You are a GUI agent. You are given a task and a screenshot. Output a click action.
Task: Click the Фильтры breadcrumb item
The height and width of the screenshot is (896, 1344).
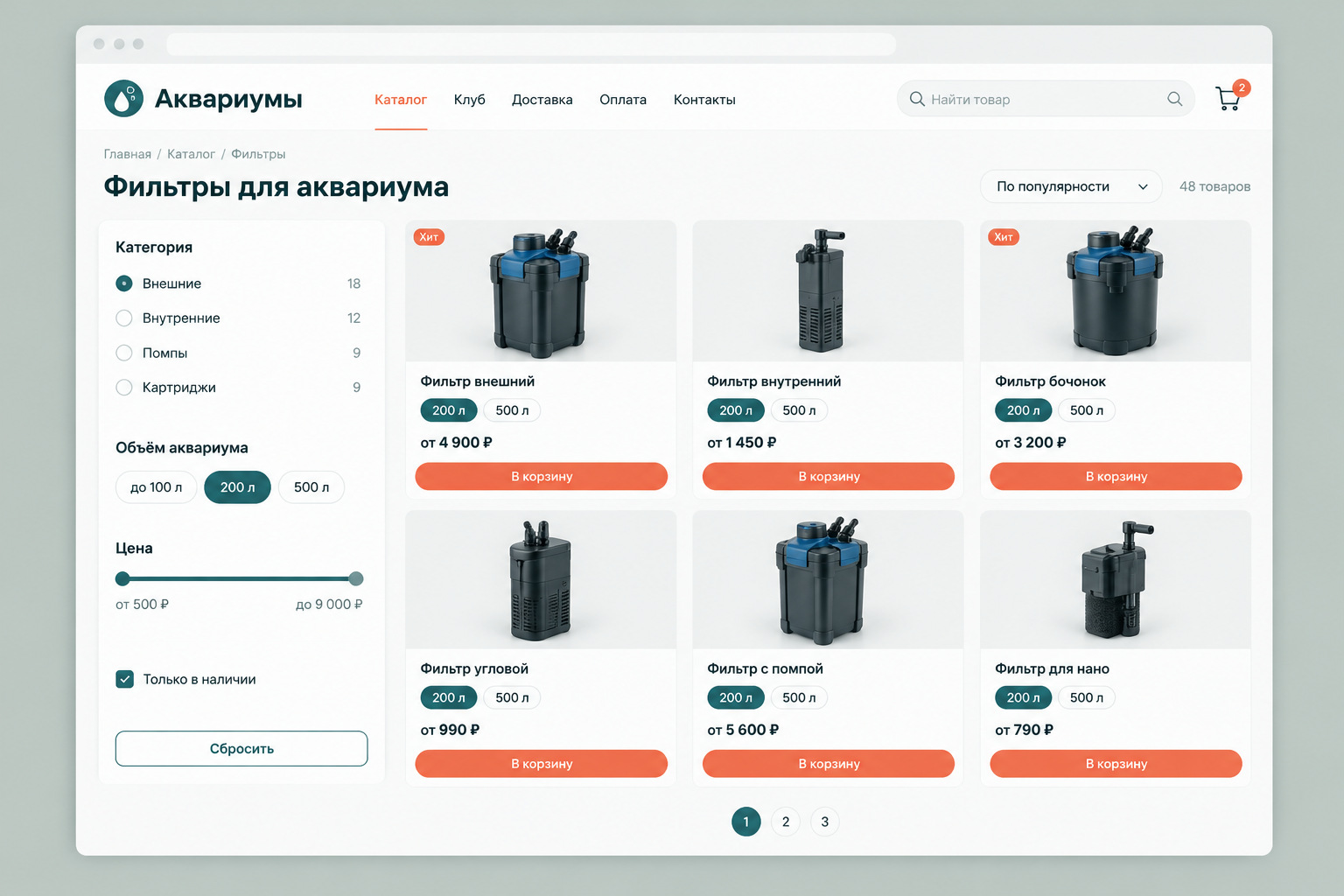point(258,154)
